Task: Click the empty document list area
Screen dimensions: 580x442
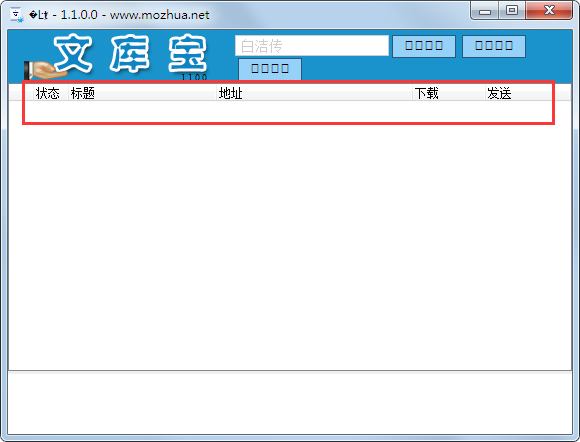Action: tap(290, 235)
